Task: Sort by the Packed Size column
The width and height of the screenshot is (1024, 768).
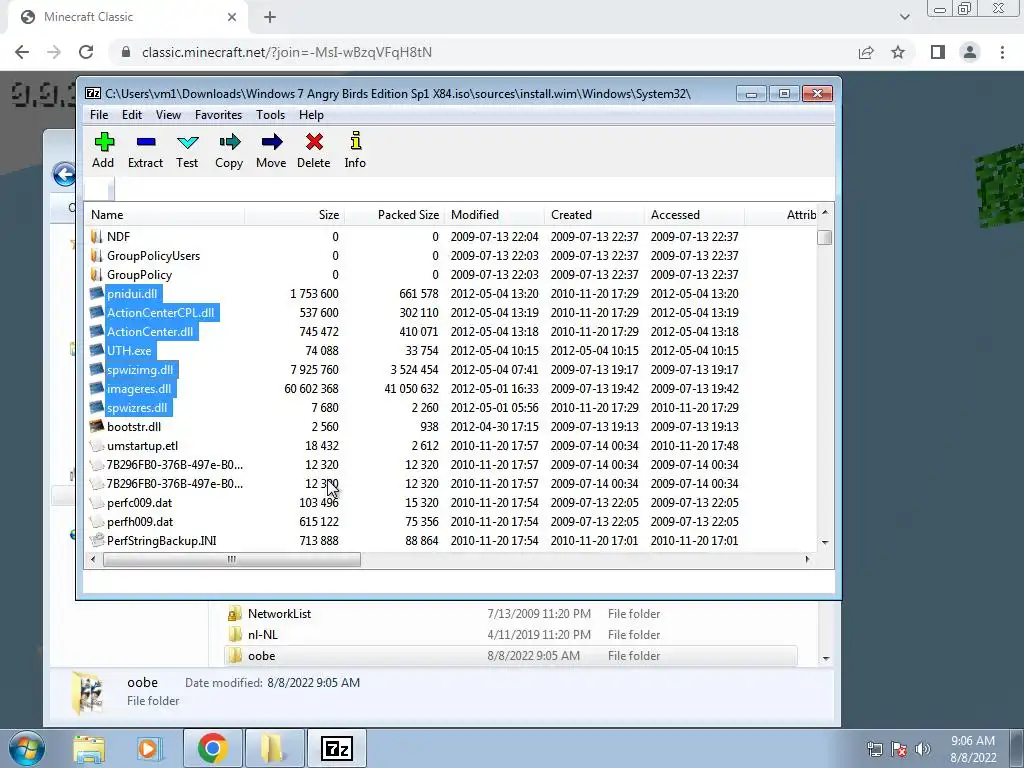Action: coord(394,215)
